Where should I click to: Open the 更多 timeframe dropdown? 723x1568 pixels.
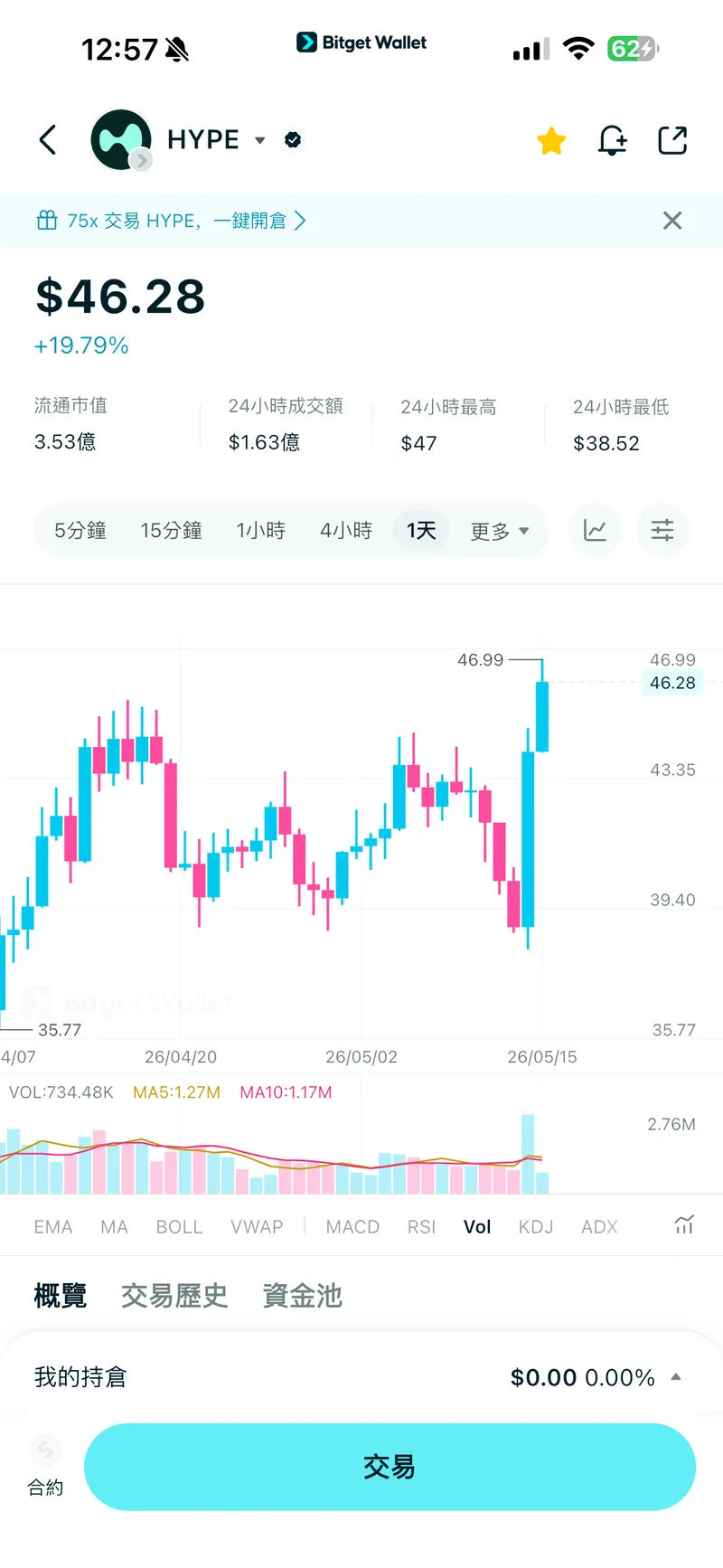point(500,531)
